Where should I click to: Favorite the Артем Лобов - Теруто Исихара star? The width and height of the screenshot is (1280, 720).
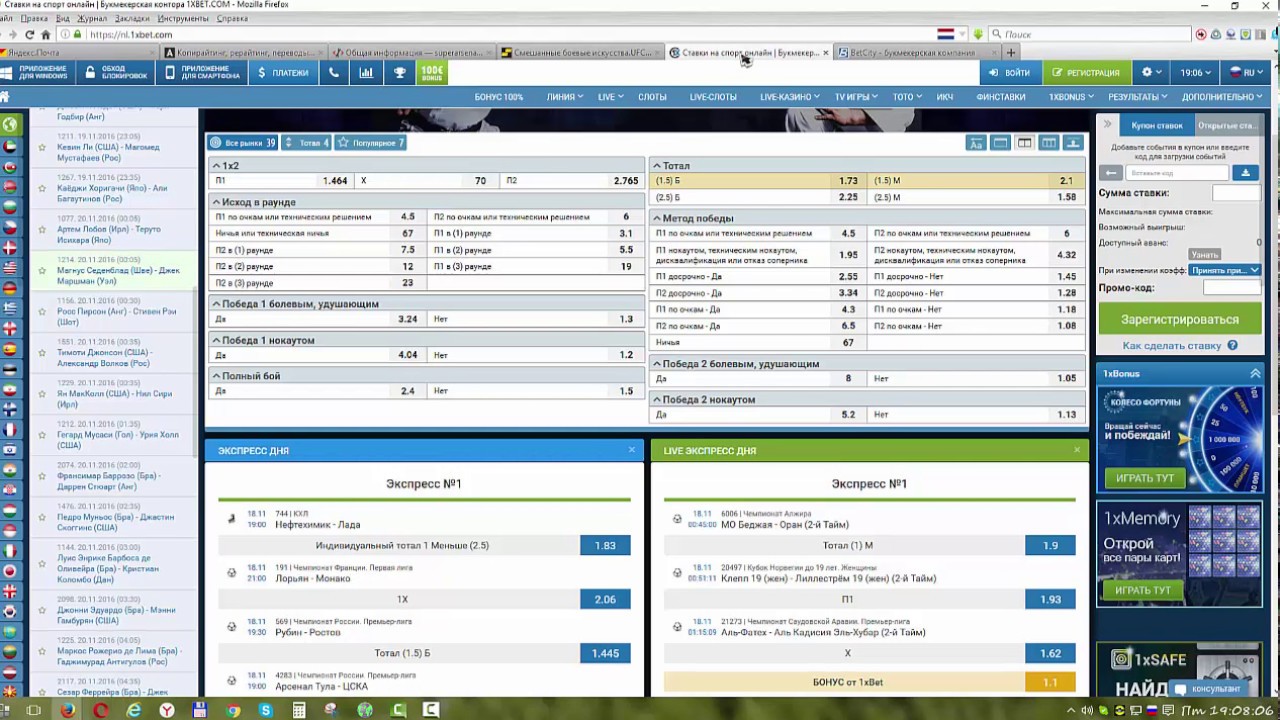coord(42,229)
